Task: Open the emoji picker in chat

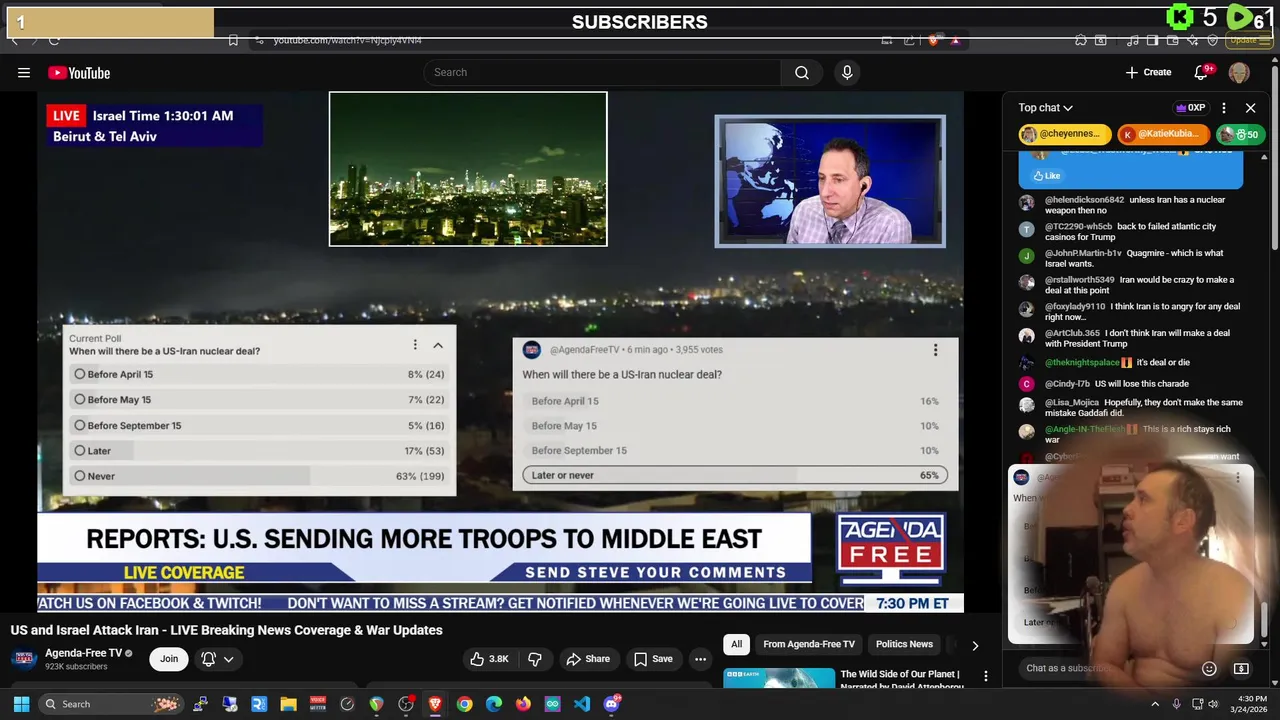Action: 1209,668
